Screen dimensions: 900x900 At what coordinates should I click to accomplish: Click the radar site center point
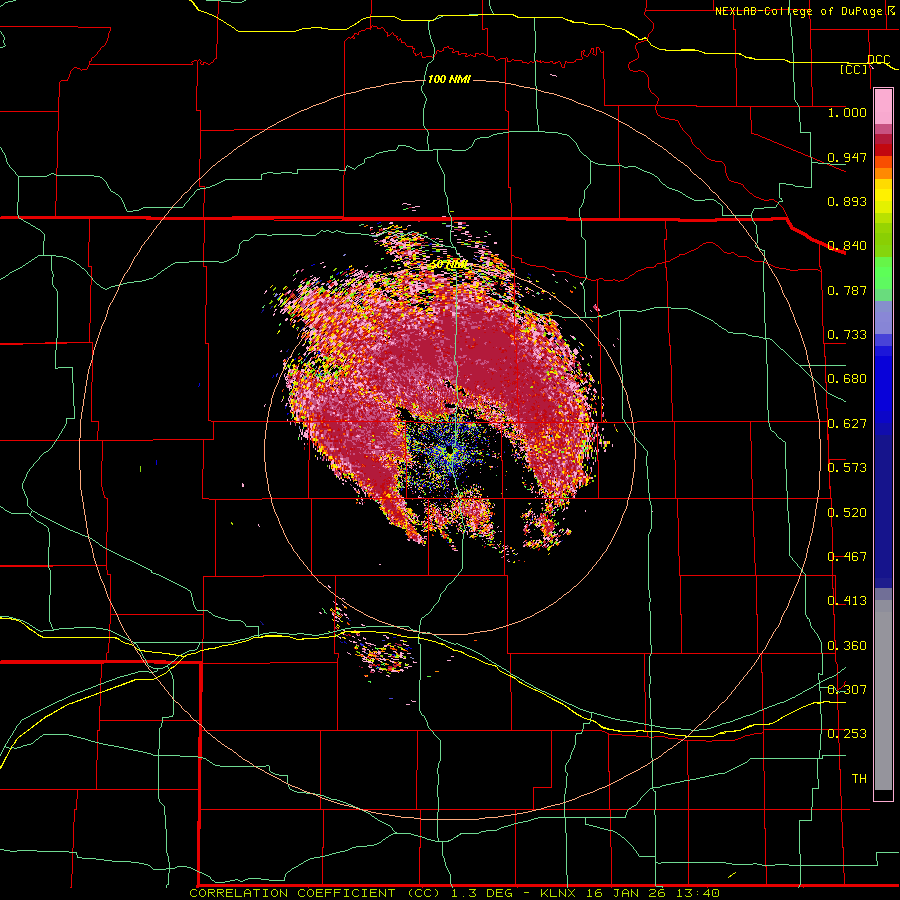point(451,451)
